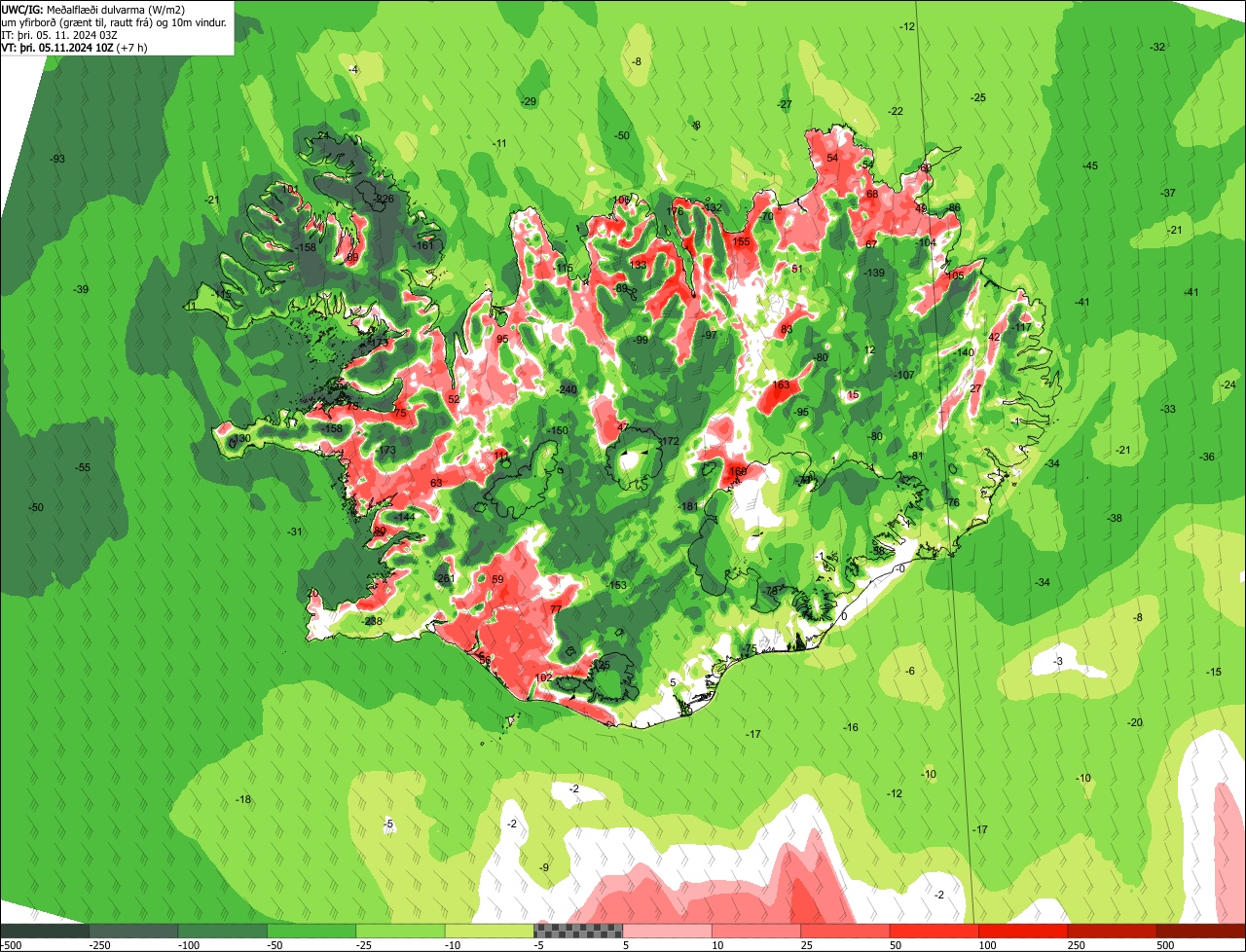Screen dimensions: 1246x952
Task: Click the '-55' value over the western ocean
Action: tap(83, 467)
